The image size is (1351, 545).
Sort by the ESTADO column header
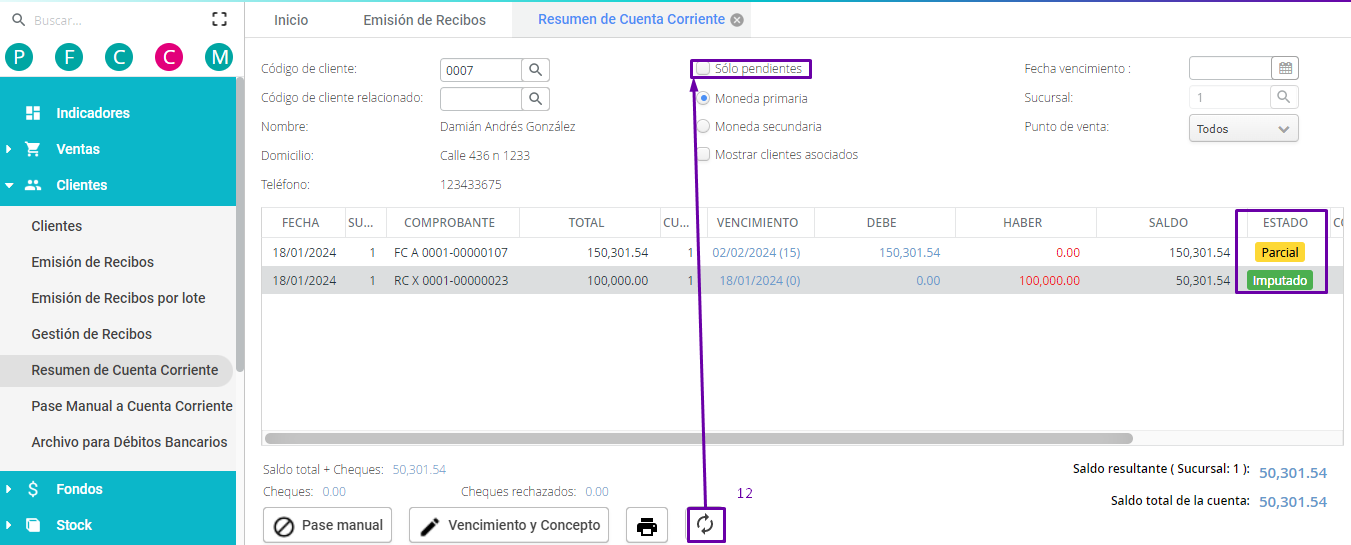coord(1285,222)
